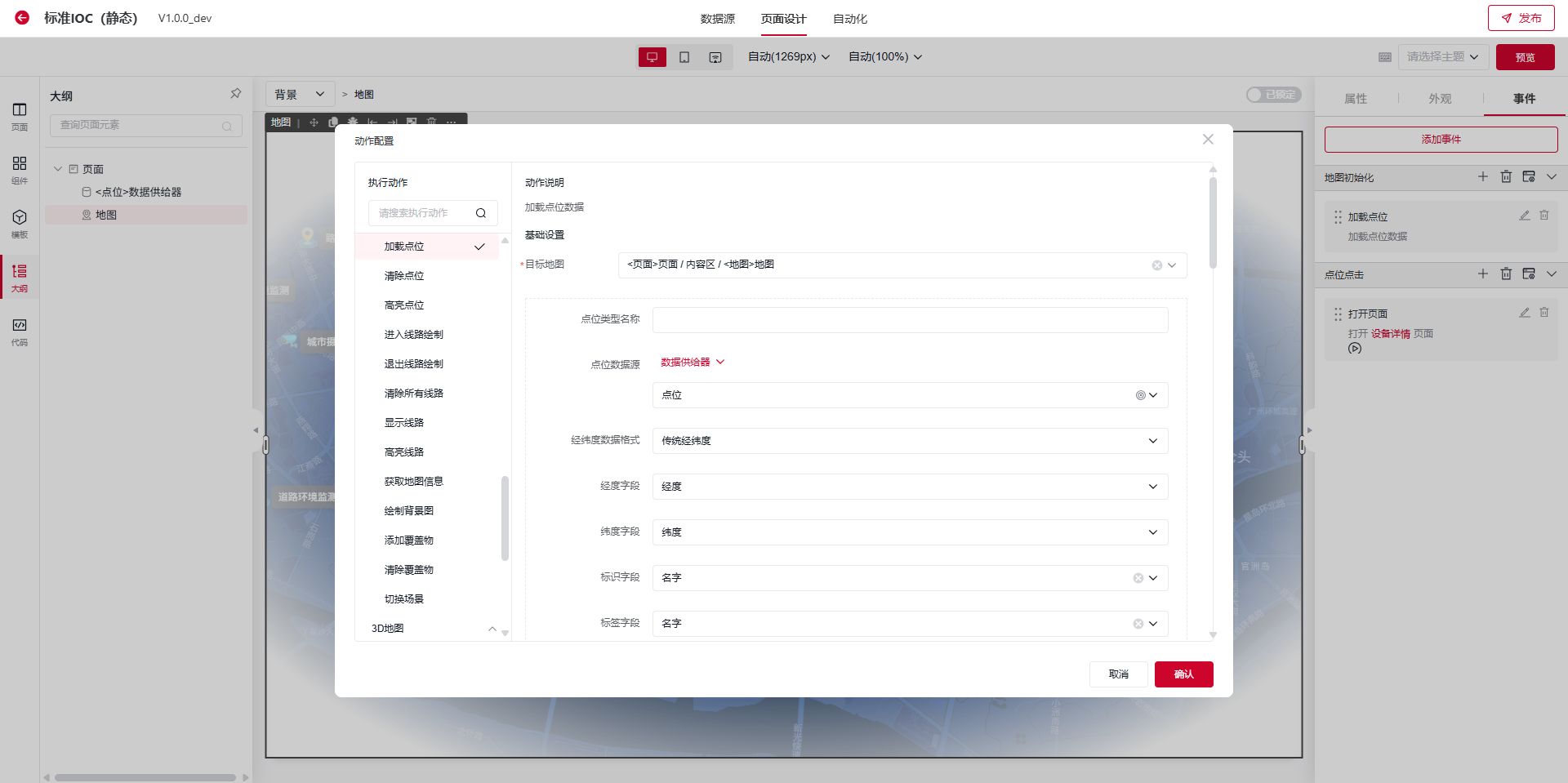Switch to the 代码 code panel
This screenshot has height=783, width=1568.
(20, 331)
